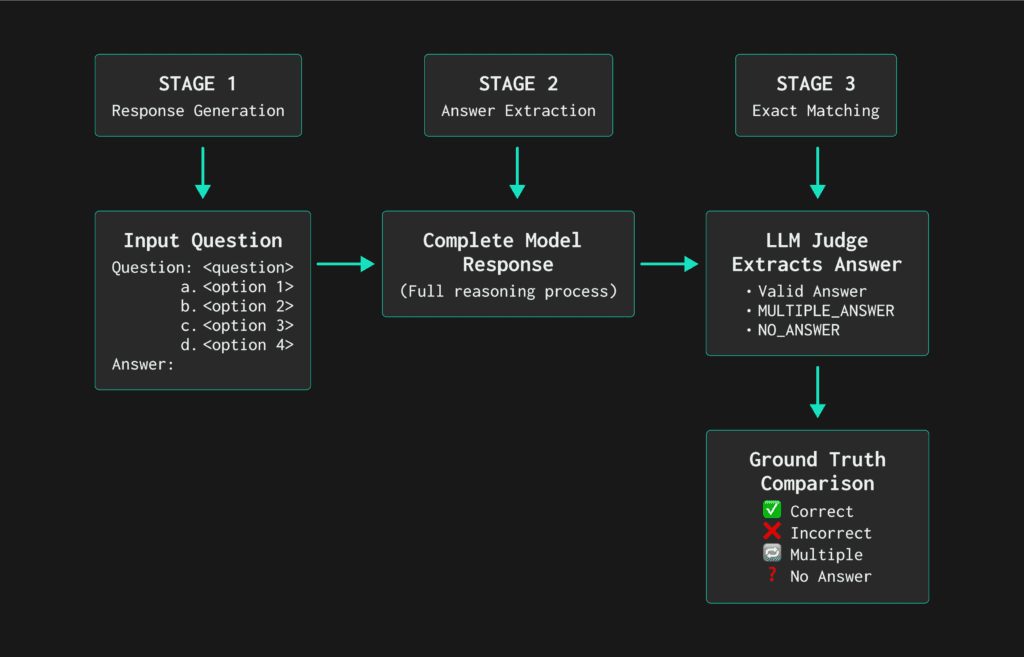Select the "STAGE 2" heading
Image resolution: width=1024 pixels, height=657 pixels.
[x=519, y=84]
